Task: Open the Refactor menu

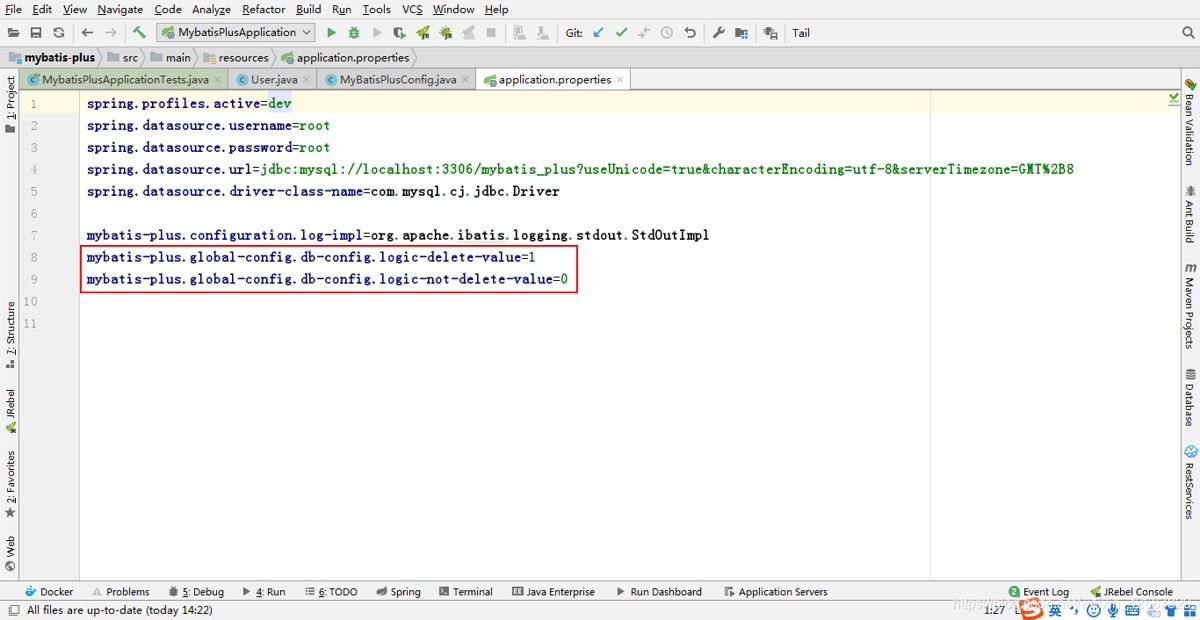Action: 263,9
